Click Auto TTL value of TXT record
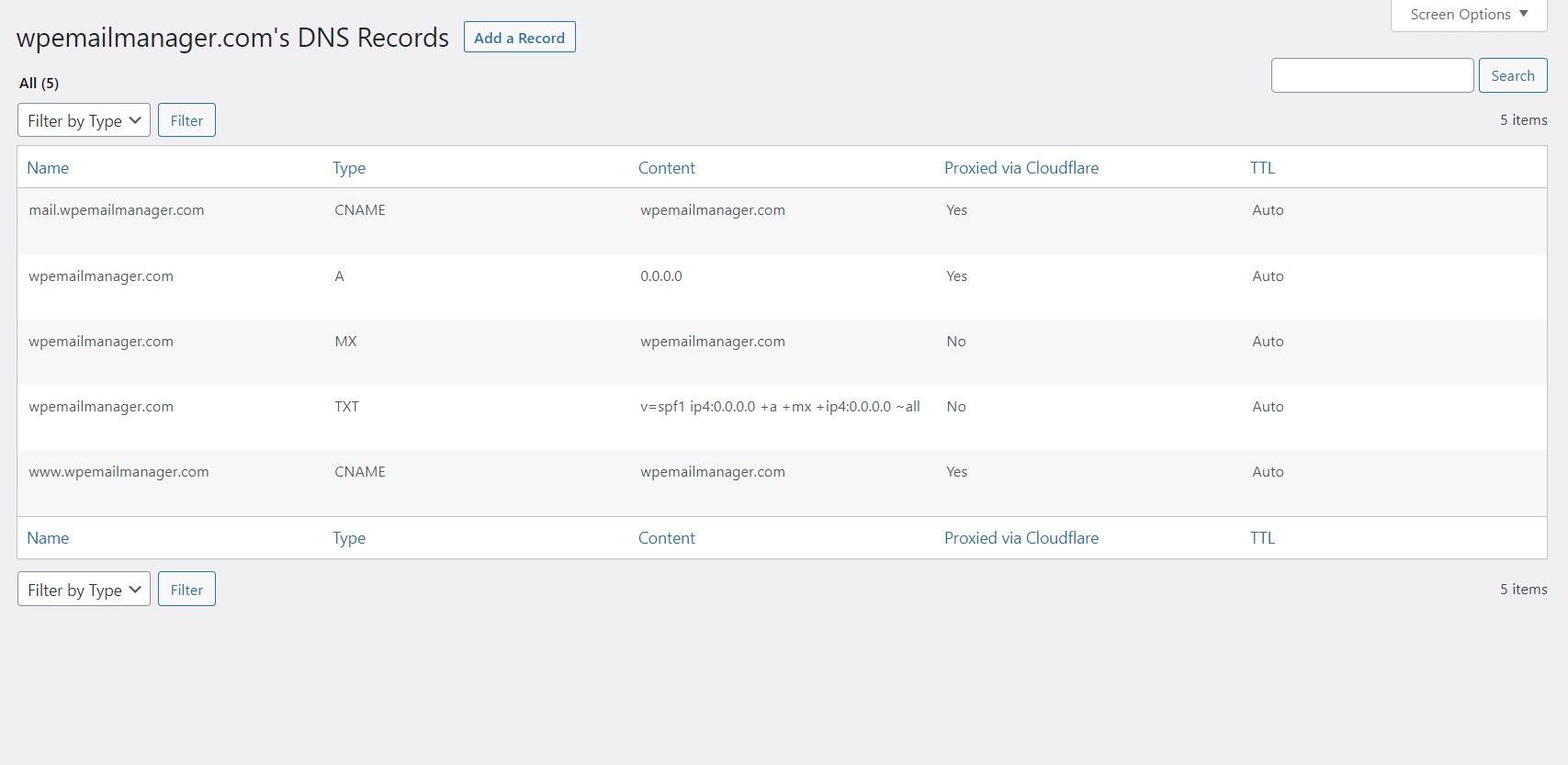The image size is (1568, 765). tap(1268, 407)
